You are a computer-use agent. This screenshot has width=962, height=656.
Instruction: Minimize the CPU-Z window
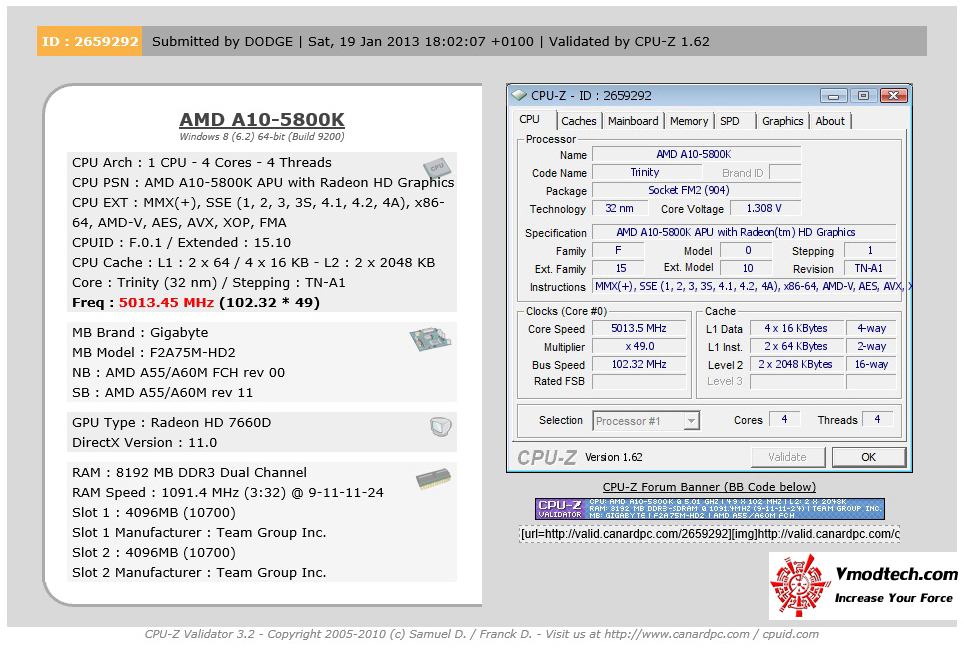tap(833, 96)
